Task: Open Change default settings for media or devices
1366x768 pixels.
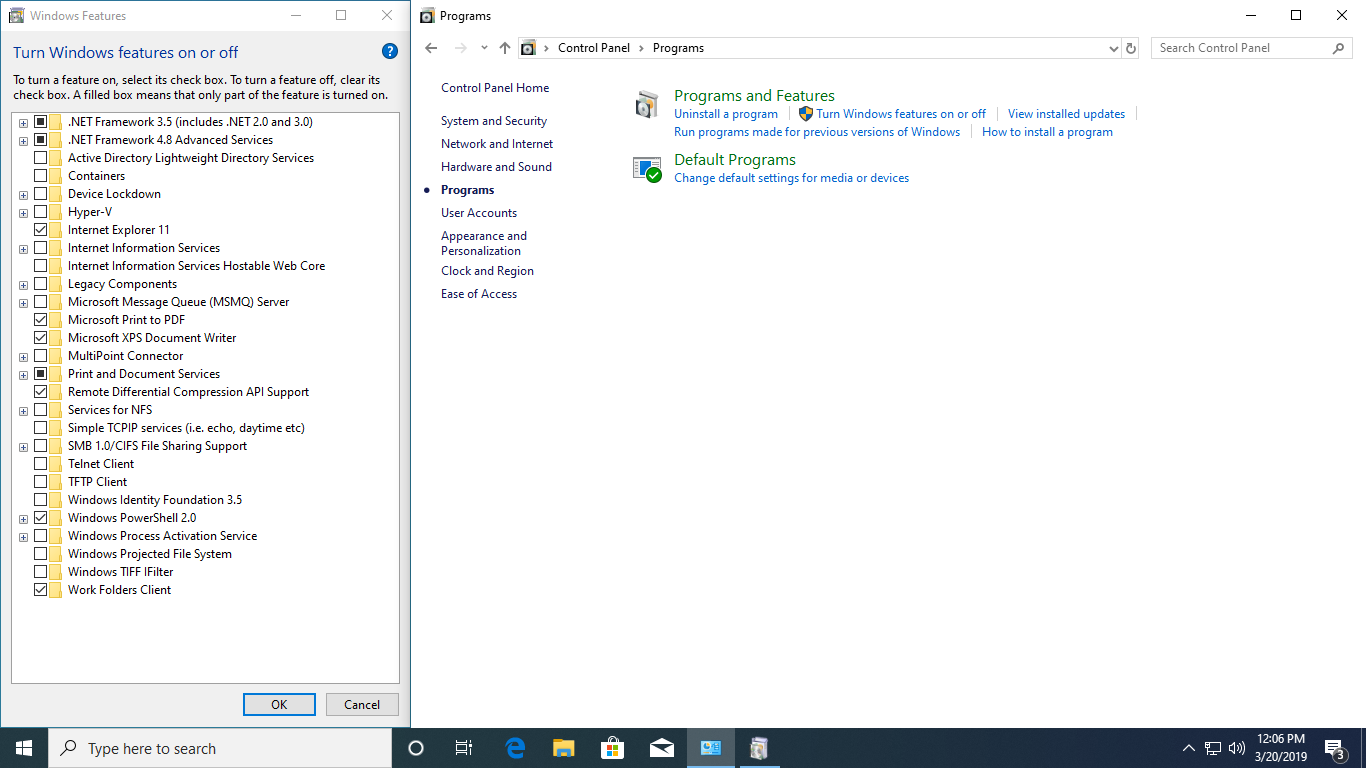Action: coord(792,178)
